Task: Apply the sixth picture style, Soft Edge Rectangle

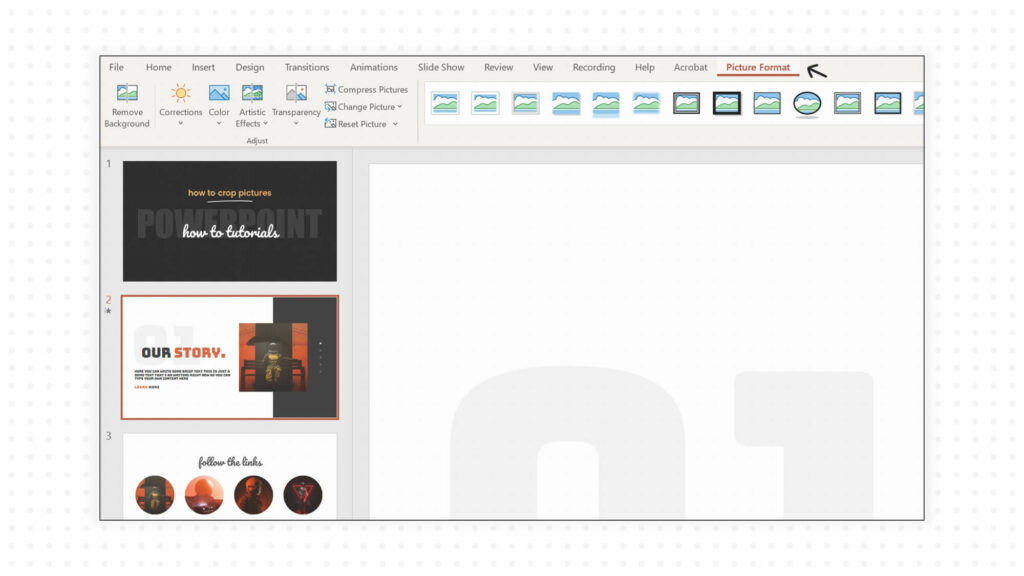Action: [647, 103]
